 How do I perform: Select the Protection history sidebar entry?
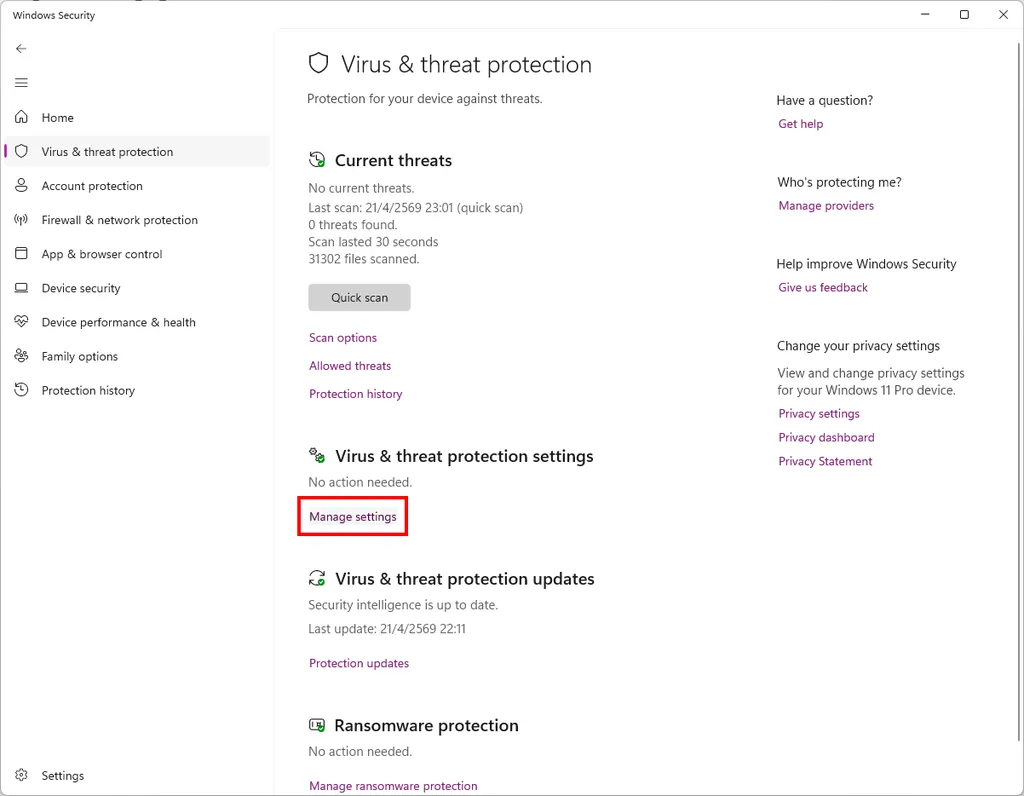click(x=87, y=390)
